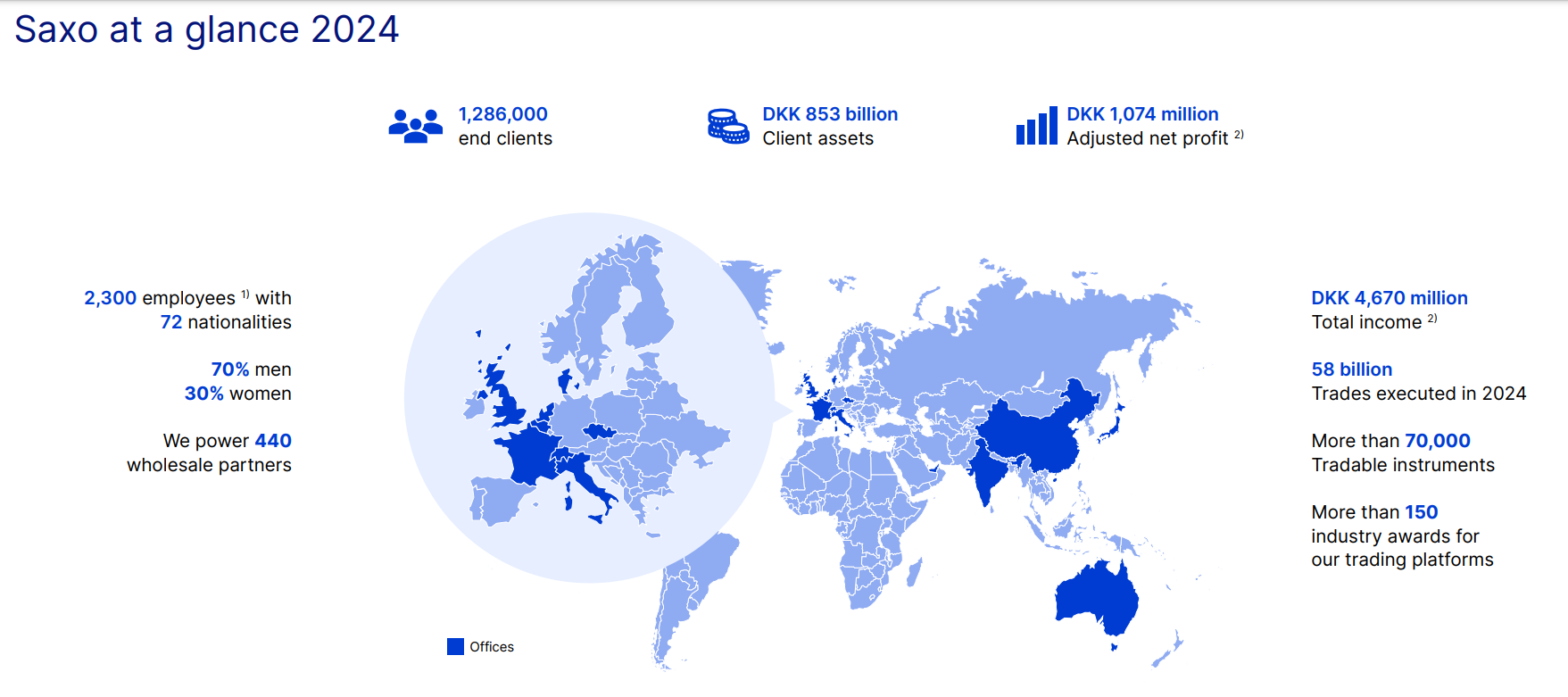Image resolution: width=1568 pixels, height=697 pixels.
Task: Click France in the zoomed Europe circle
Action: click(x=527, y=451)
